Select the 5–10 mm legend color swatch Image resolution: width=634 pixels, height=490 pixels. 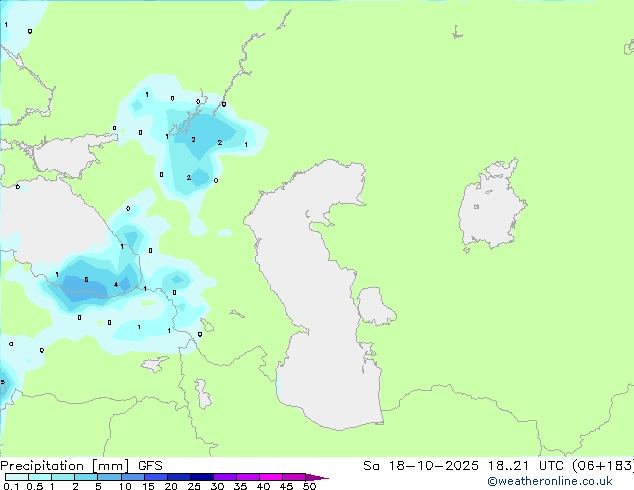109,477
